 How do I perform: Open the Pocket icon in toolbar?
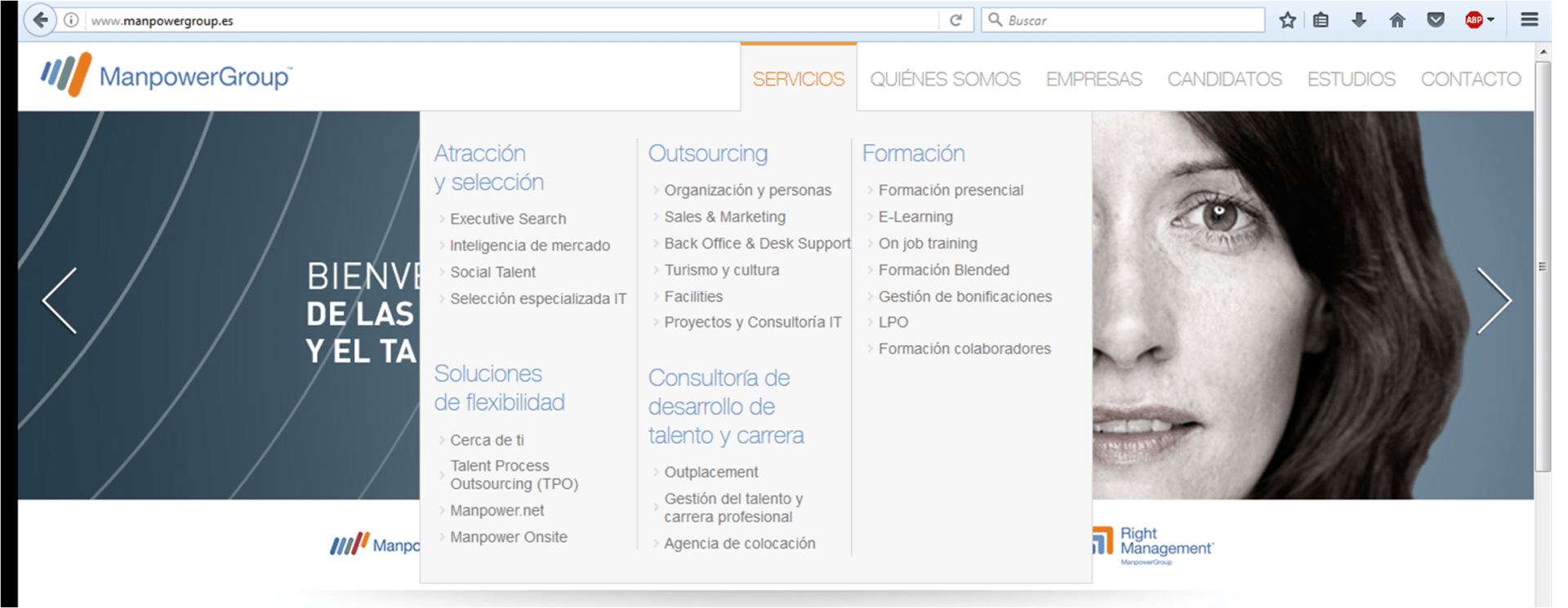click(1436, 20)
